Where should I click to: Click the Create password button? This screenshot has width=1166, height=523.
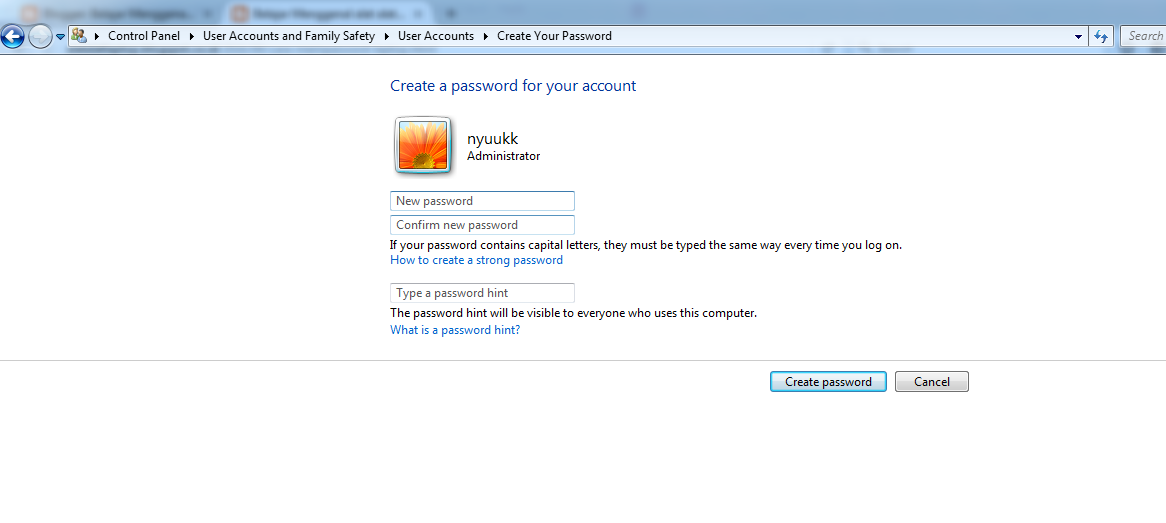[x=828, y=382]
